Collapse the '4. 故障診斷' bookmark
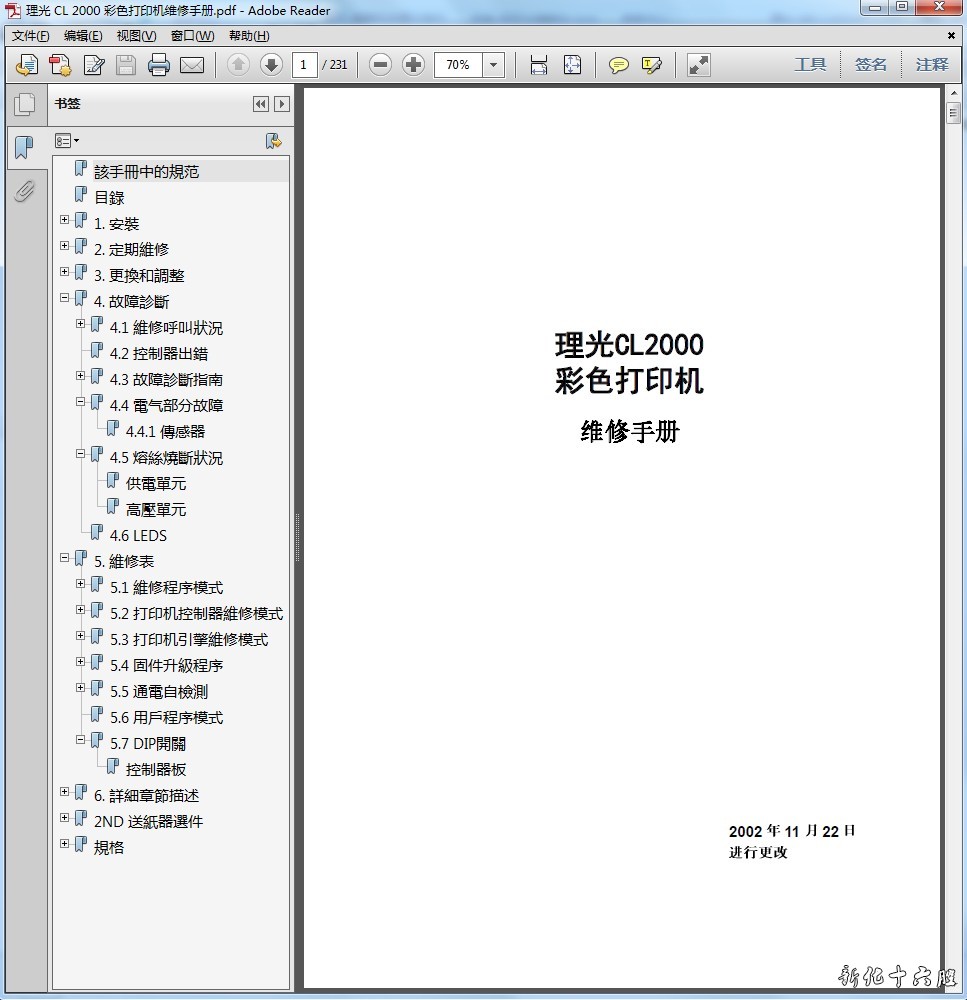 [x=65, y=298]
